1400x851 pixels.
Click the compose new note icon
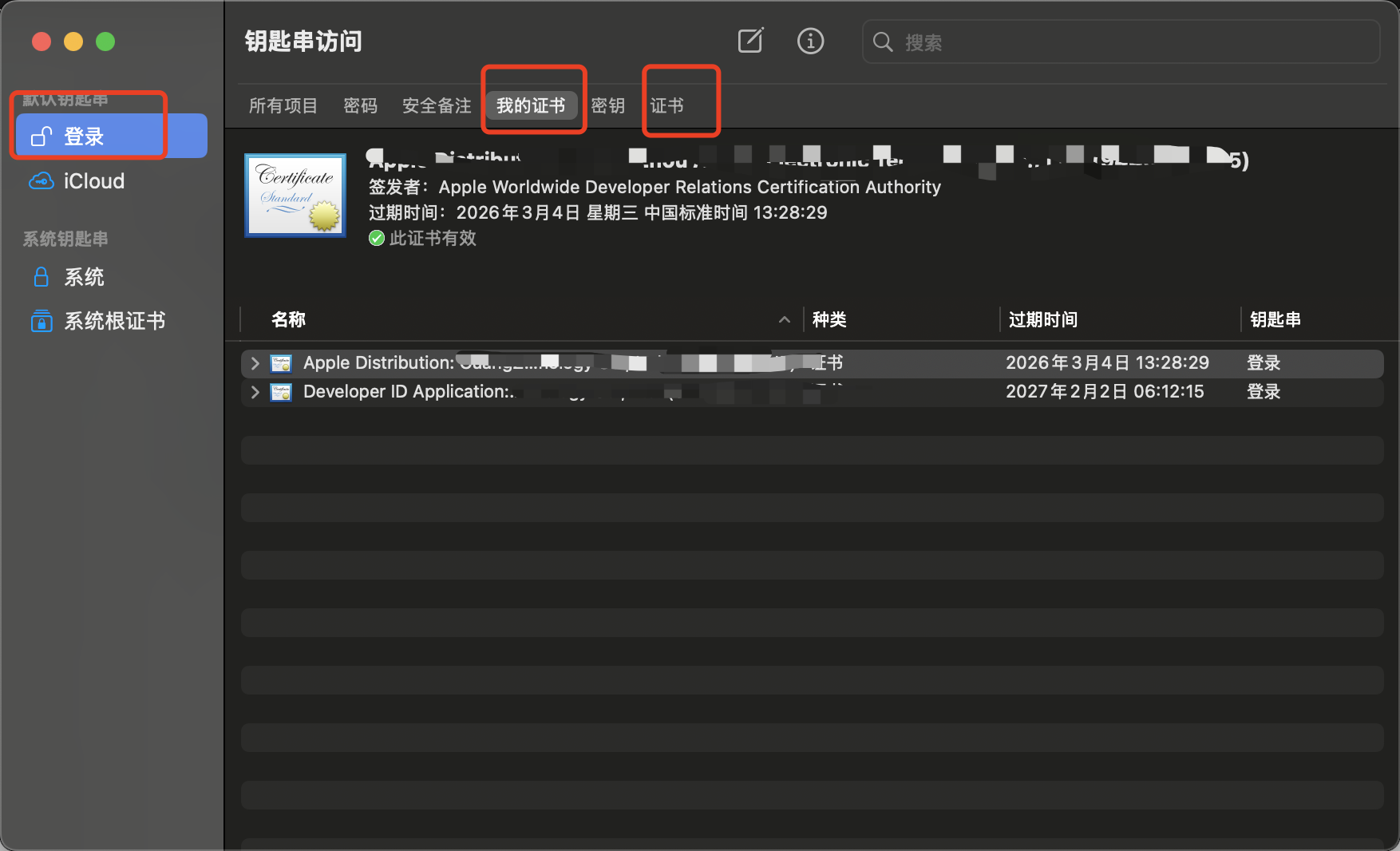pyautogui.click(x=750, y=41)
